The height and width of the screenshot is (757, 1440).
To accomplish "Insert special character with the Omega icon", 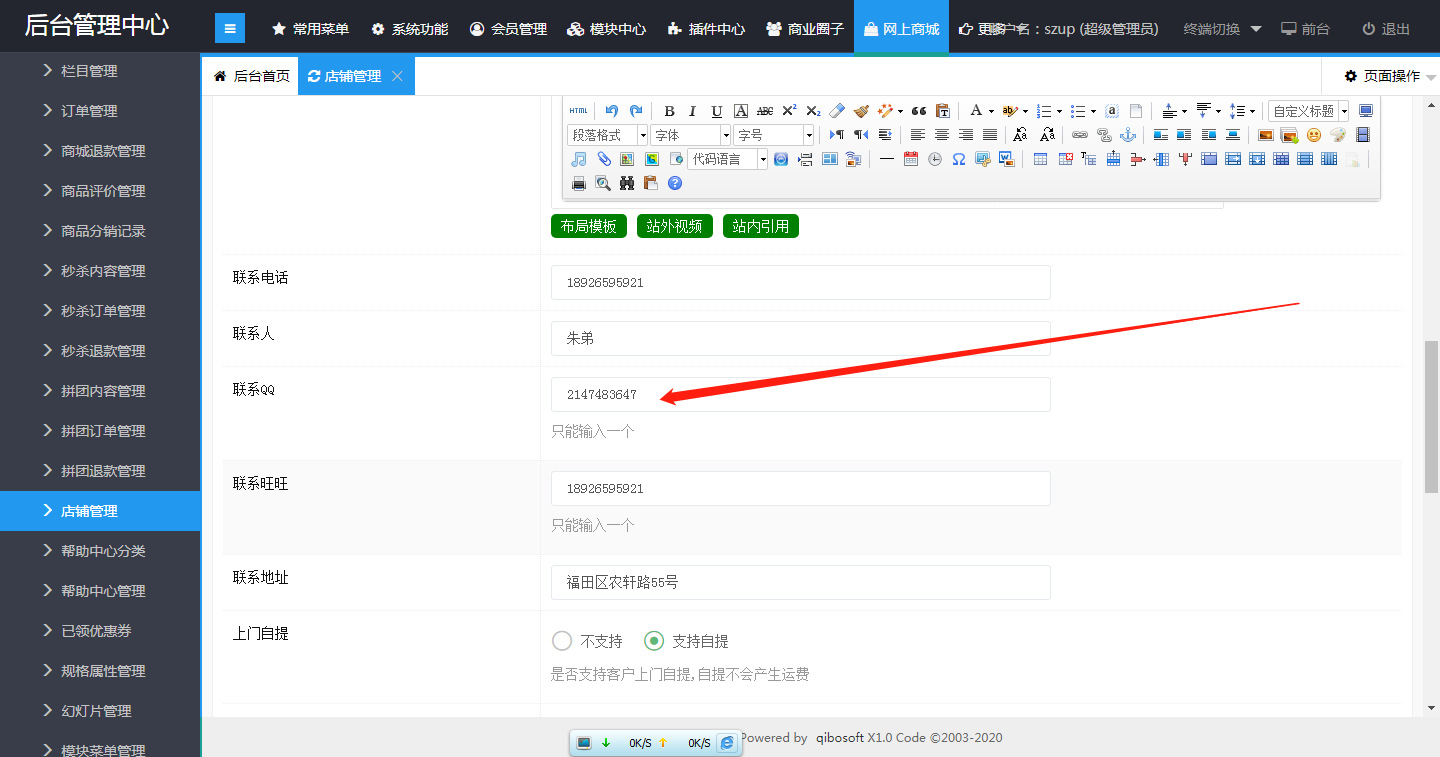I will [958, 159].
